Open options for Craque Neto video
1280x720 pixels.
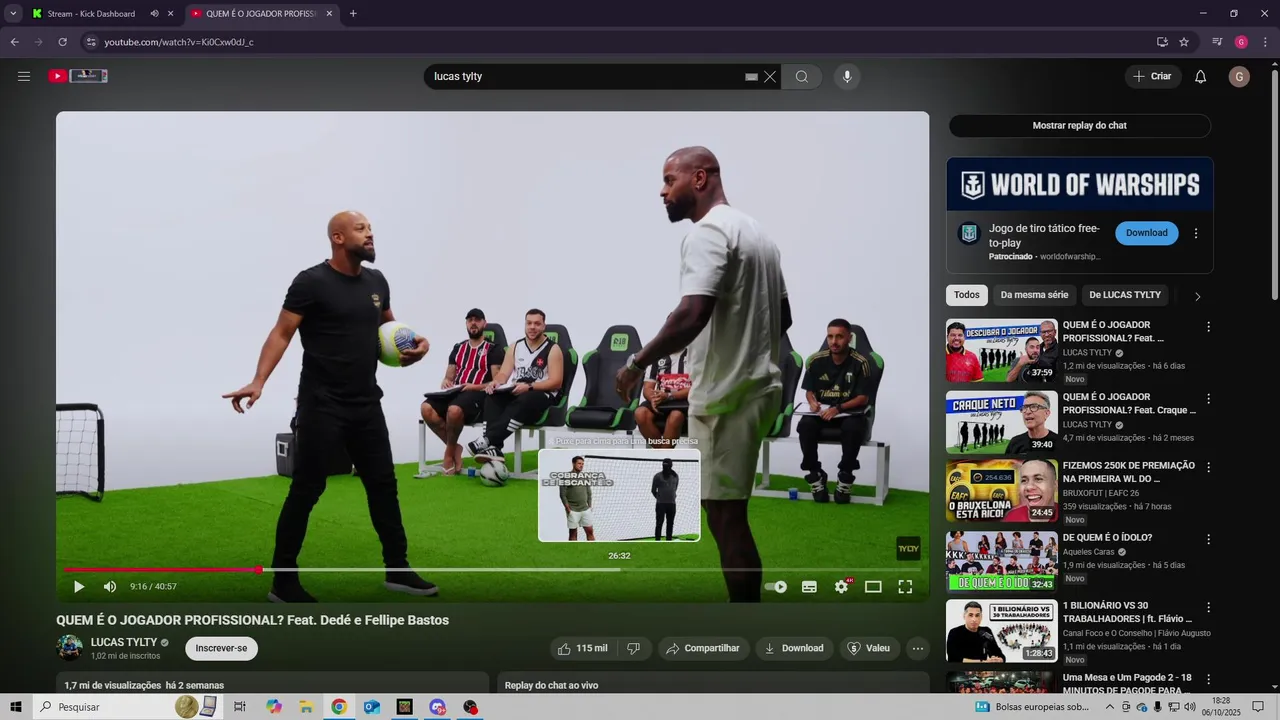pyautogui.click(x=1208, y=399)
